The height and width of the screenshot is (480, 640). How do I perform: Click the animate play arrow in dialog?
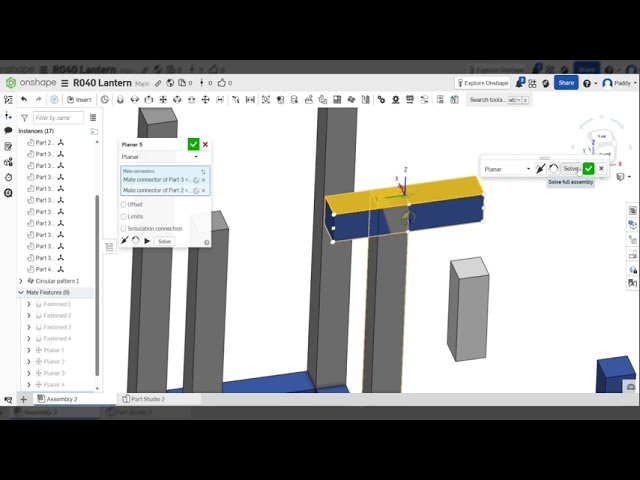147,241
